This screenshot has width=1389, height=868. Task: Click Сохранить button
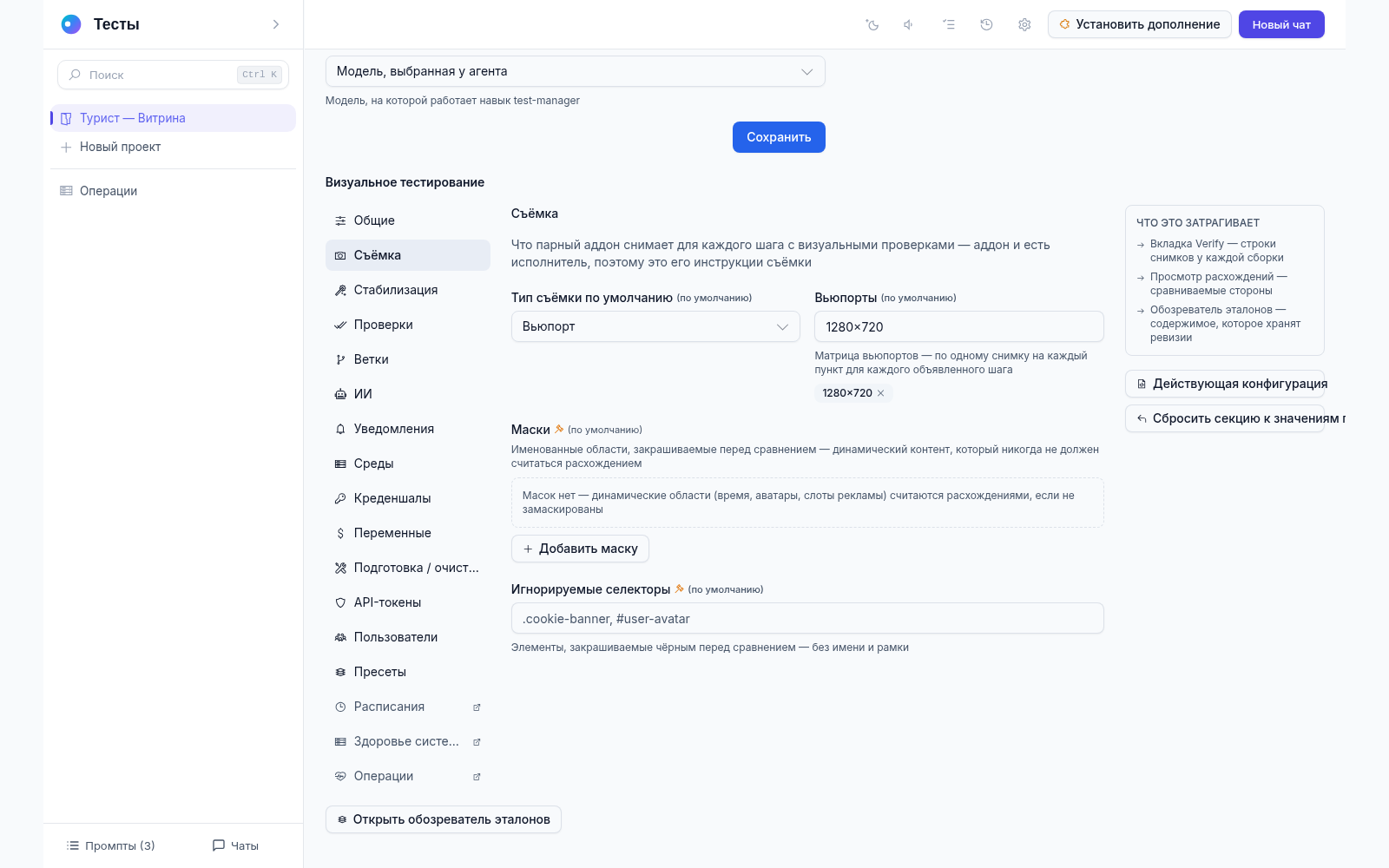pyautogui.click(x=779, y=137)
